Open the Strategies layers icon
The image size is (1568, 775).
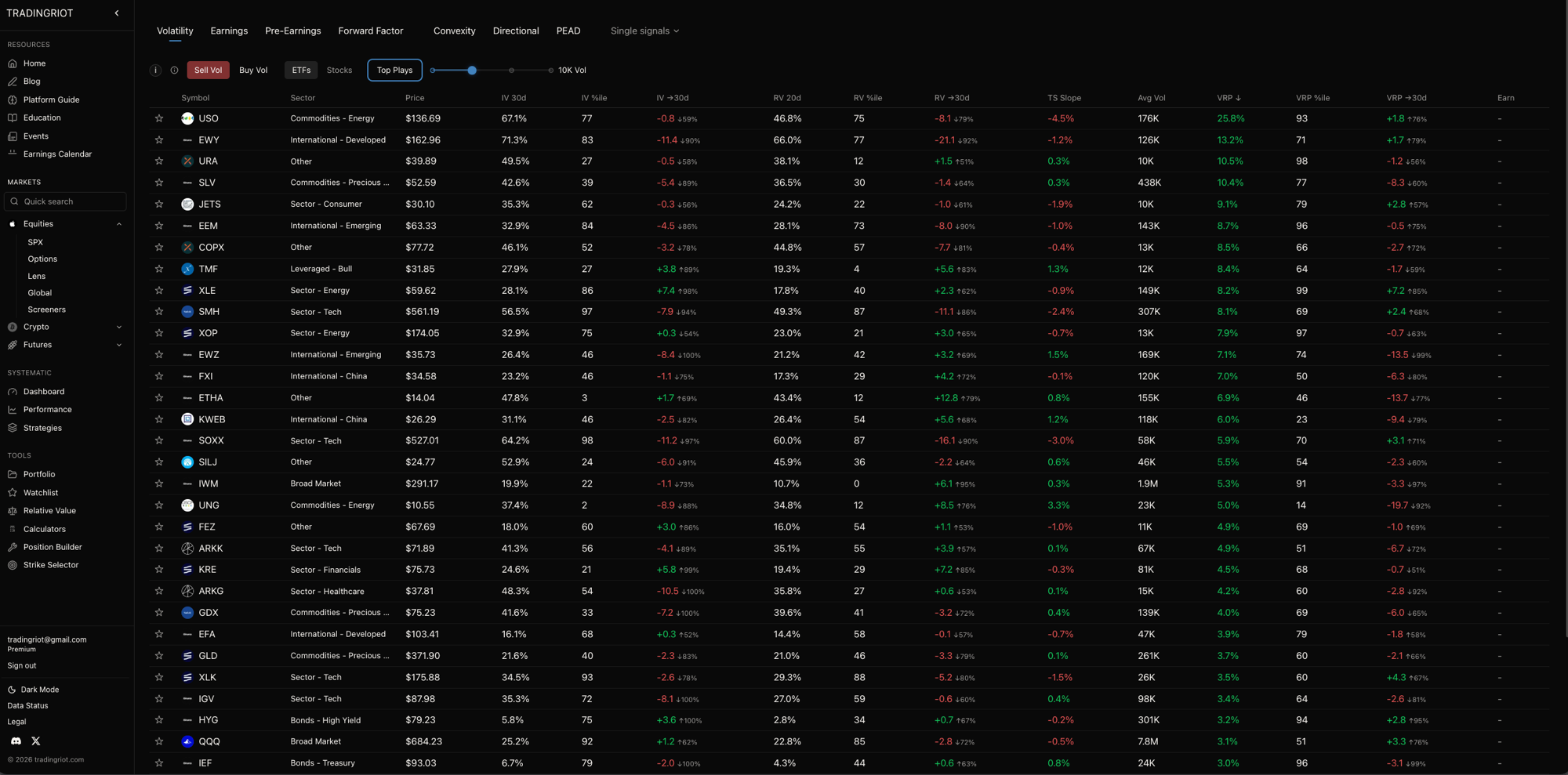13,428
